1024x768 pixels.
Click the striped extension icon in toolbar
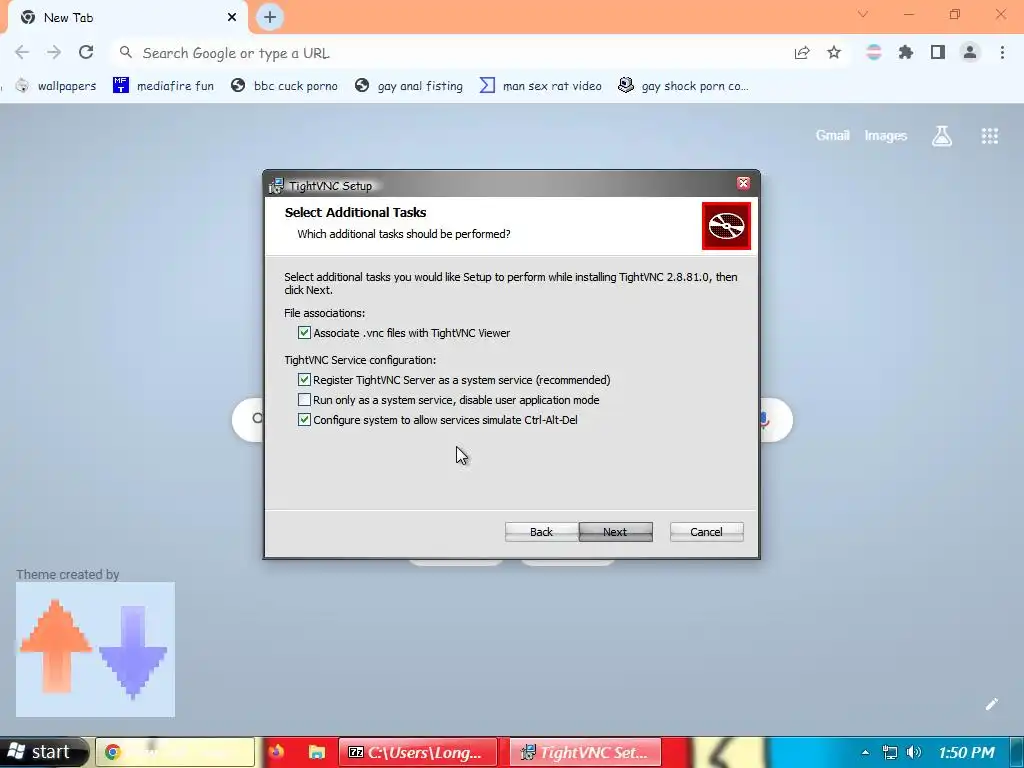tap(874, 52)
